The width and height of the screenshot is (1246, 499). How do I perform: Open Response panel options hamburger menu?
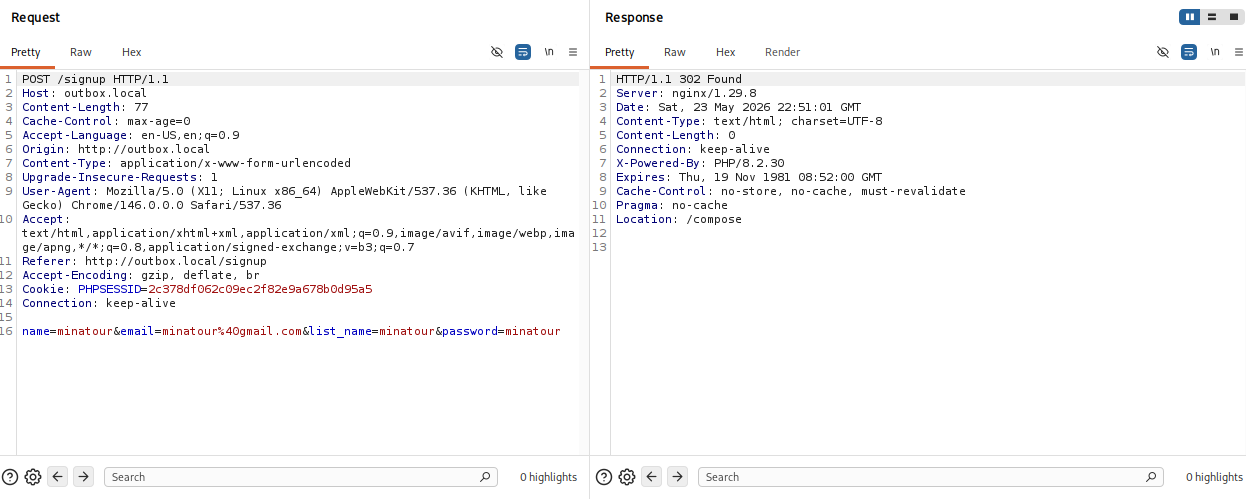point(1239,52)
